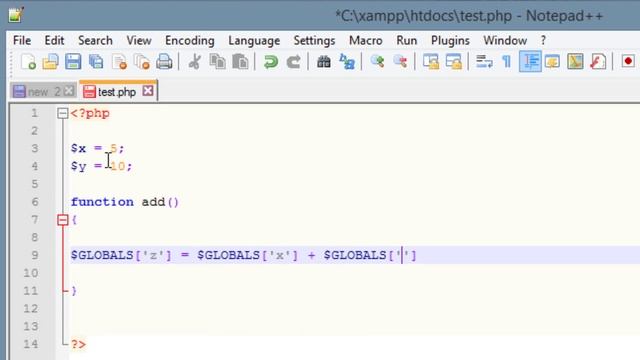Undo the last edit with the green arrow

click(271, 62)
